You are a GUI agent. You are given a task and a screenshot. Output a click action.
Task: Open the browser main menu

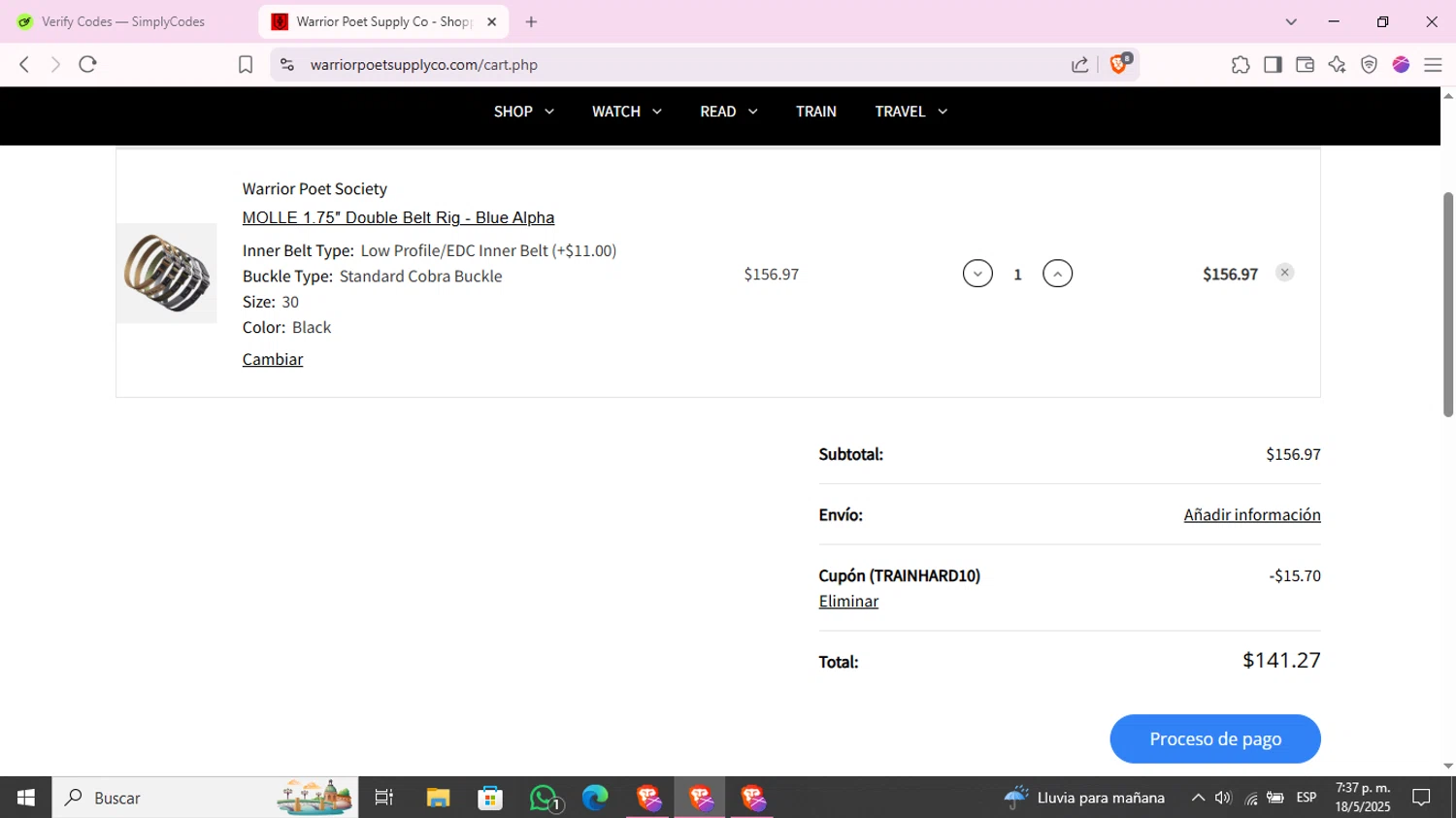pos(1433,64)
